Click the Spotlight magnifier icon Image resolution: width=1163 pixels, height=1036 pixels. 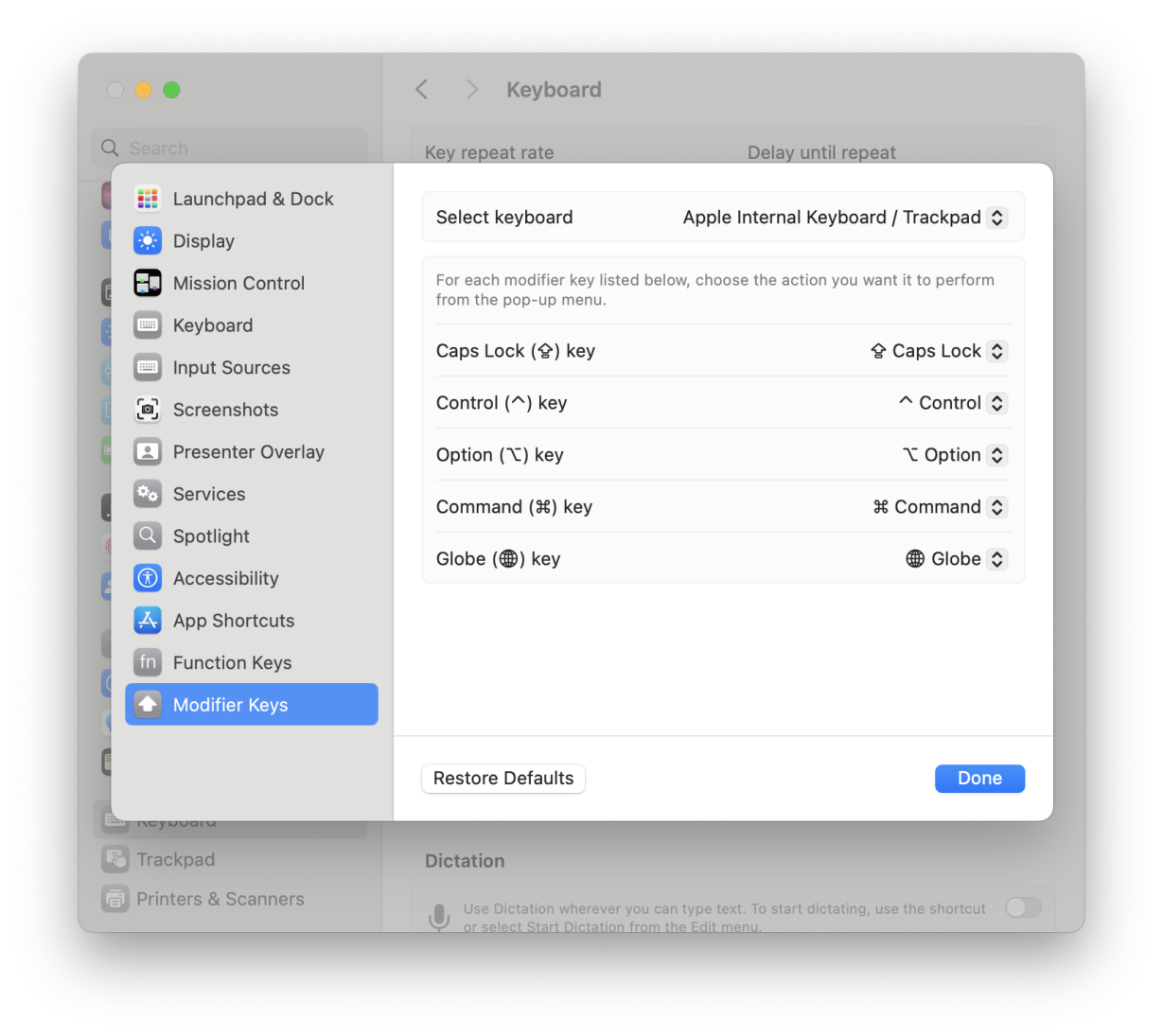click(148, 536)
